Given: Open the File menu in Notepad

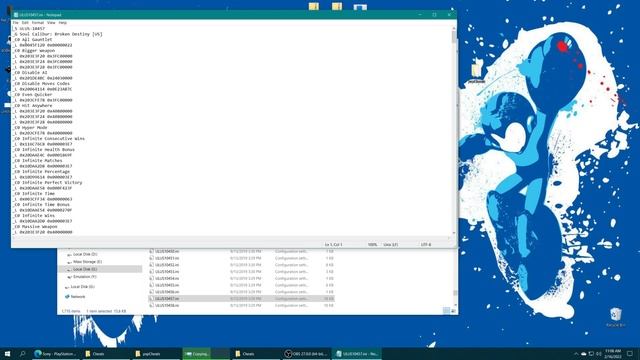Looking at the screenshot, I should (x=16, y=23).
